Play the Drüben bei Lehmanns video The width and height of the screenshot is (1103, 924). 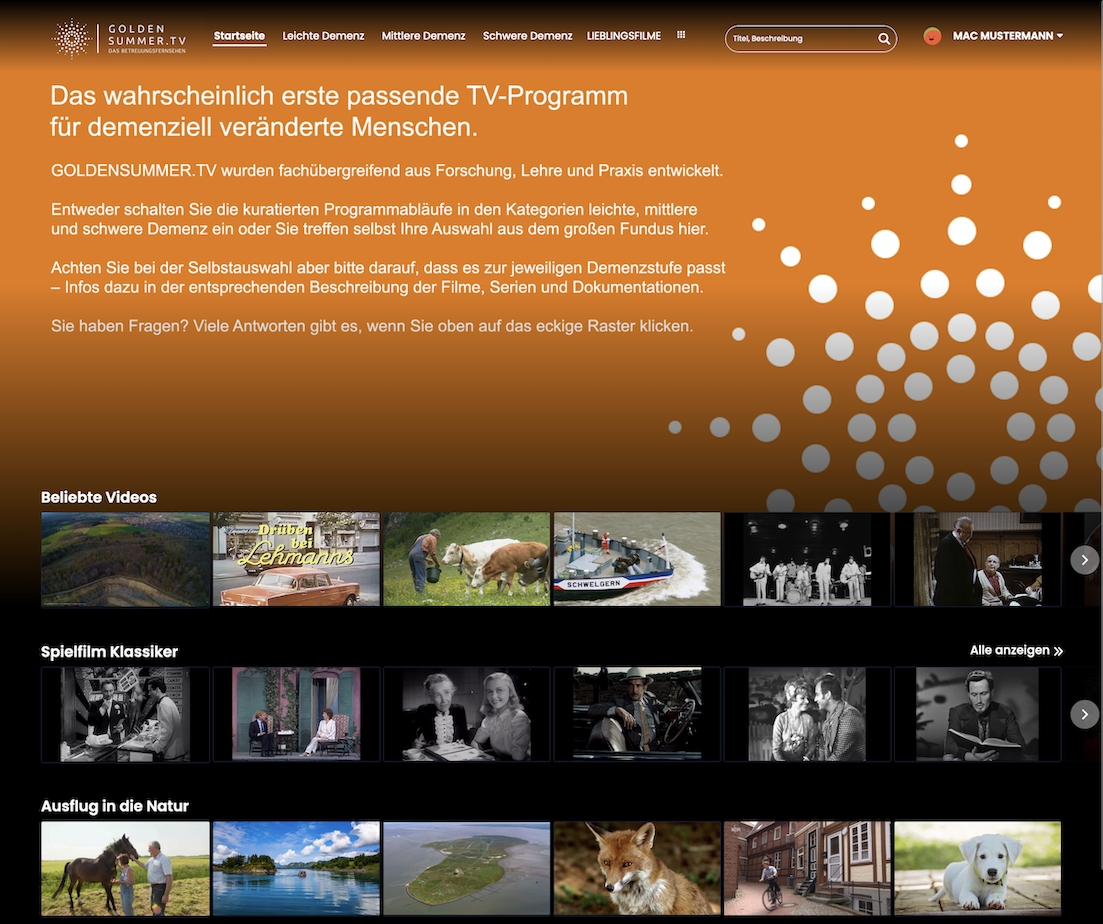tap(296, 559)
